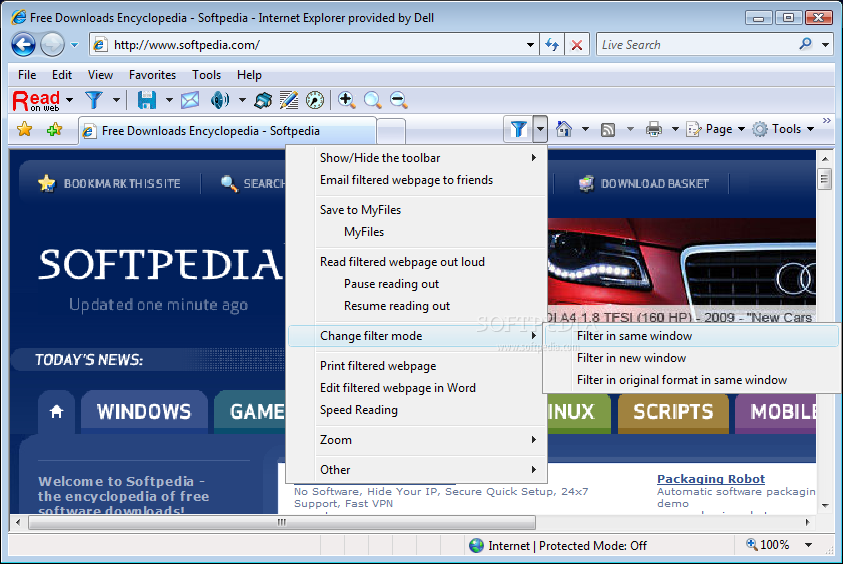
Task: Click the Read out loud speaker icon
Action: tap(219, 100)
